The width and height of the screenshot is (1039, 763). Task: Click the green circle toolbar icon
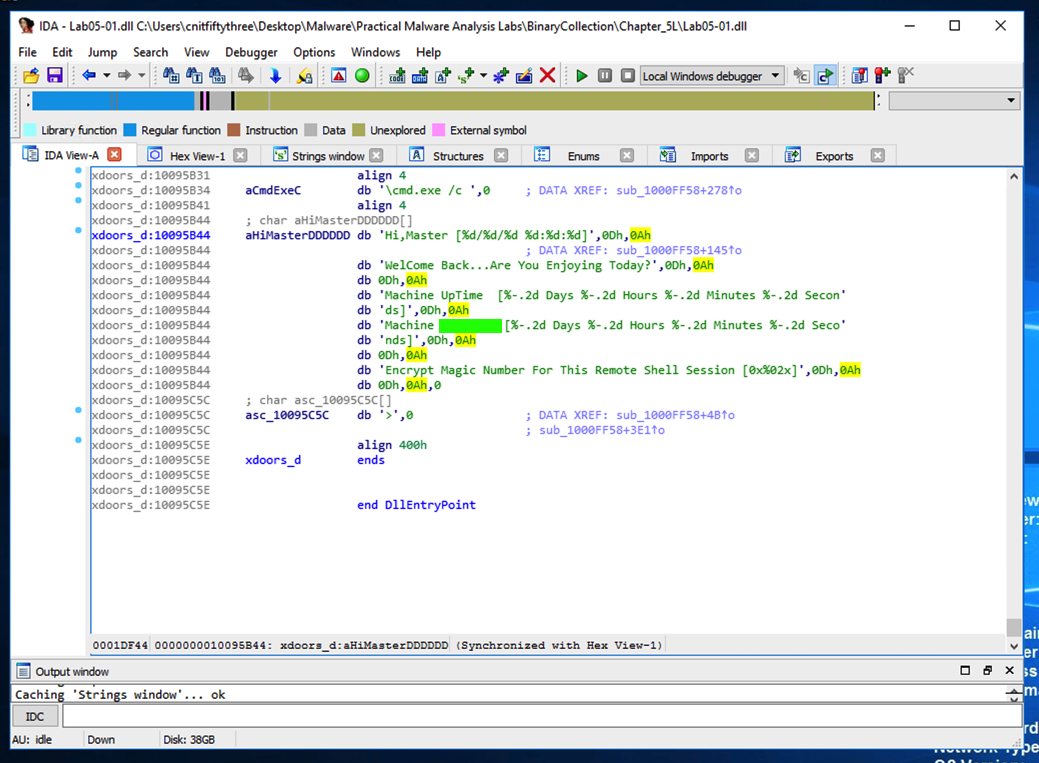pos(362,76)
